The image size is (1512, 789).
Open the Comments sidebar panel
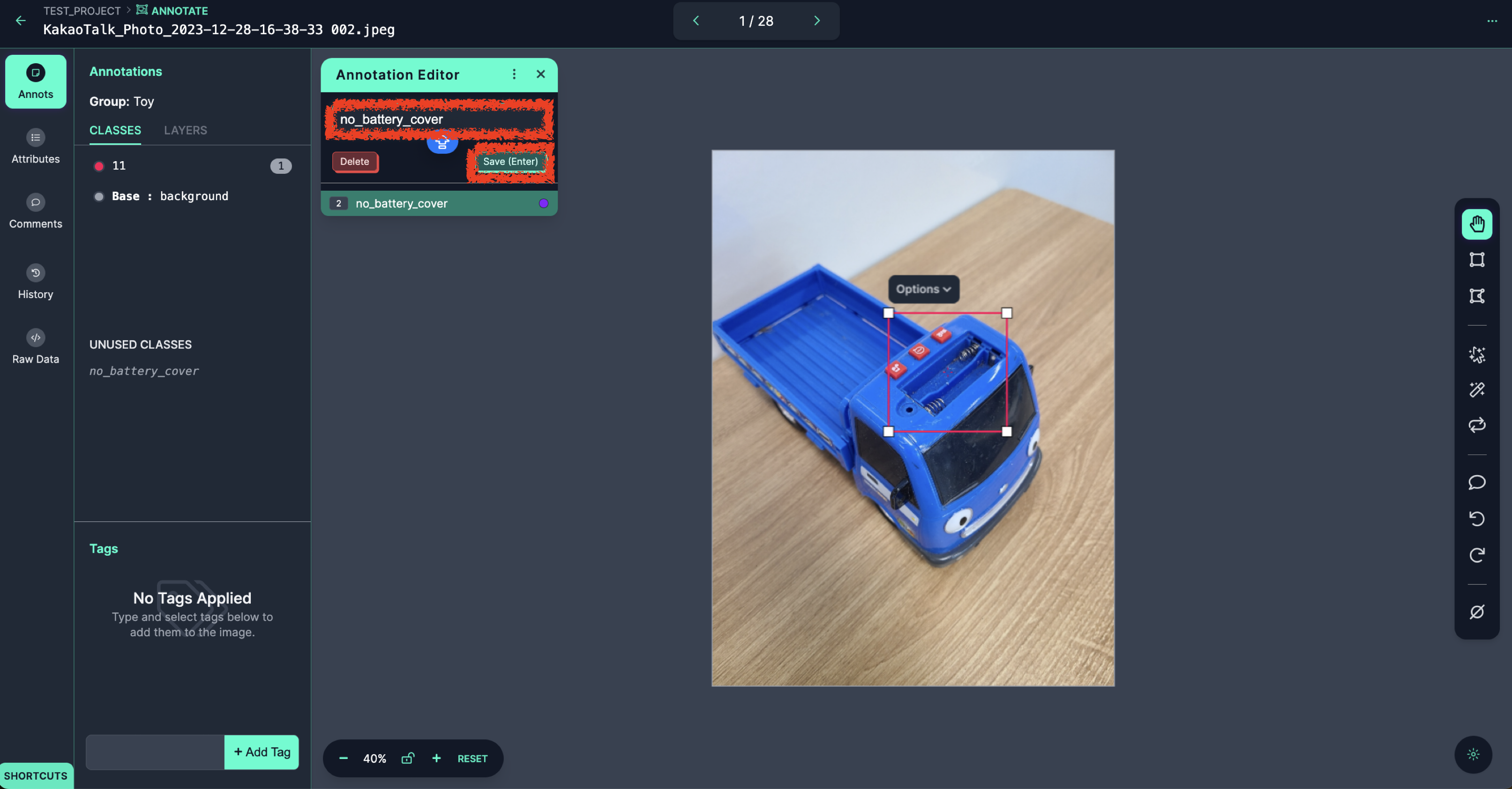pyautogui.click(x=36, y=211)
